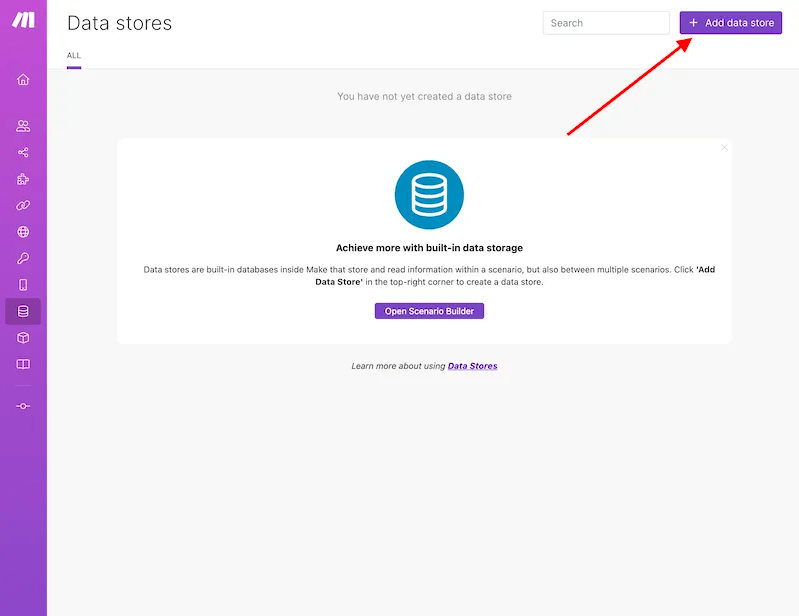The width and height of the screenshot is (799, 616).
Task: Open Data structures cube icon
Action: pyautogui.click(x=23, y=338)
